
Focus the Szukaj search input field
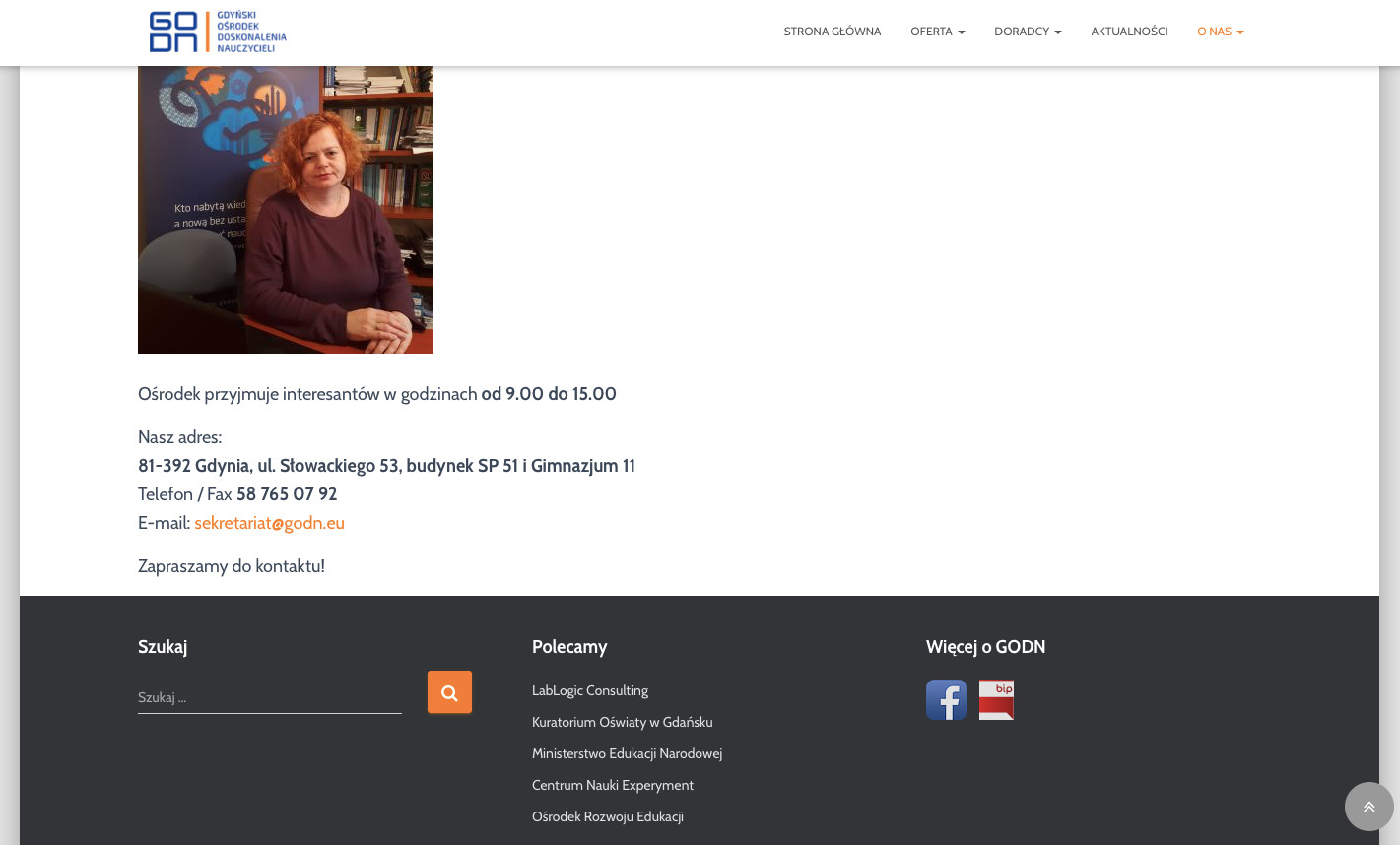[x=270, y=697]
